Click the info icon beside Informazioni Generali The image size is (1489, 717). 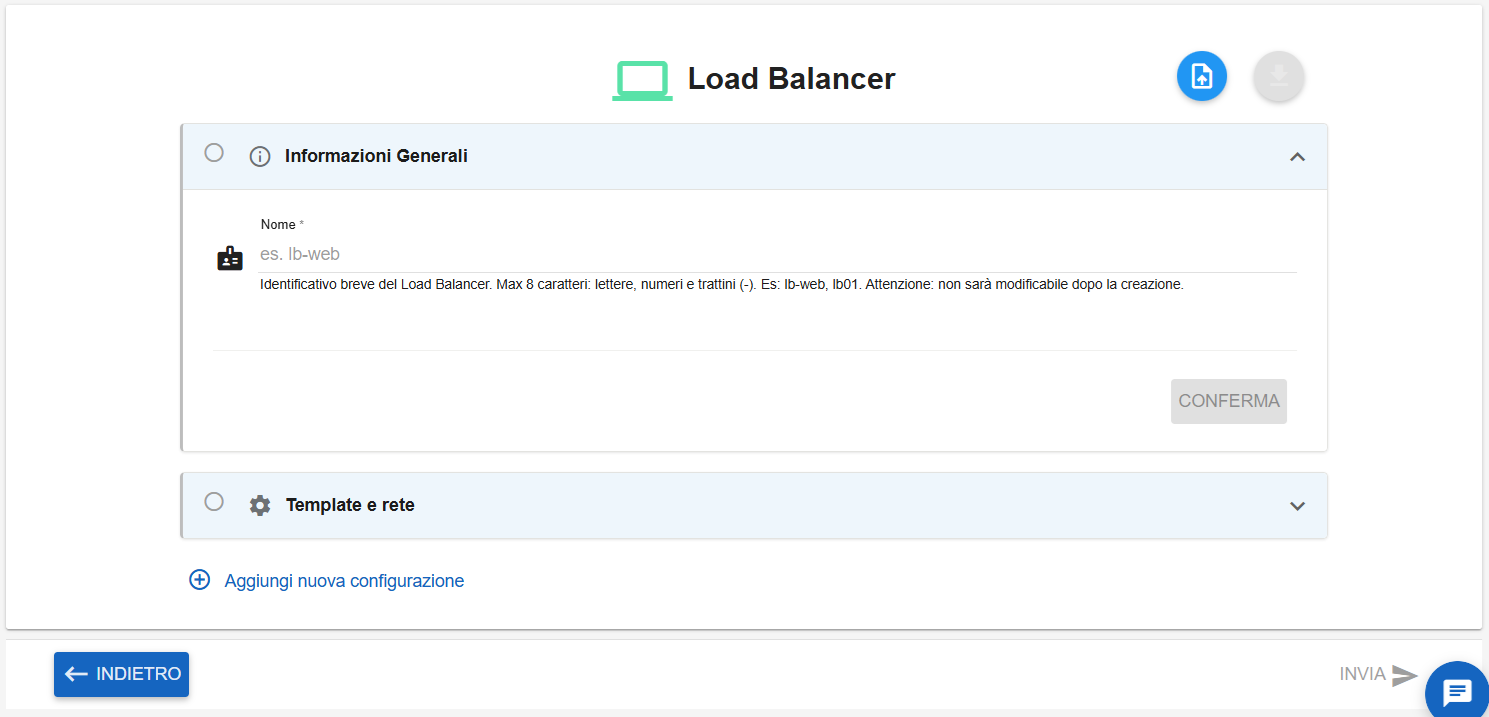(x=260, y=156)
